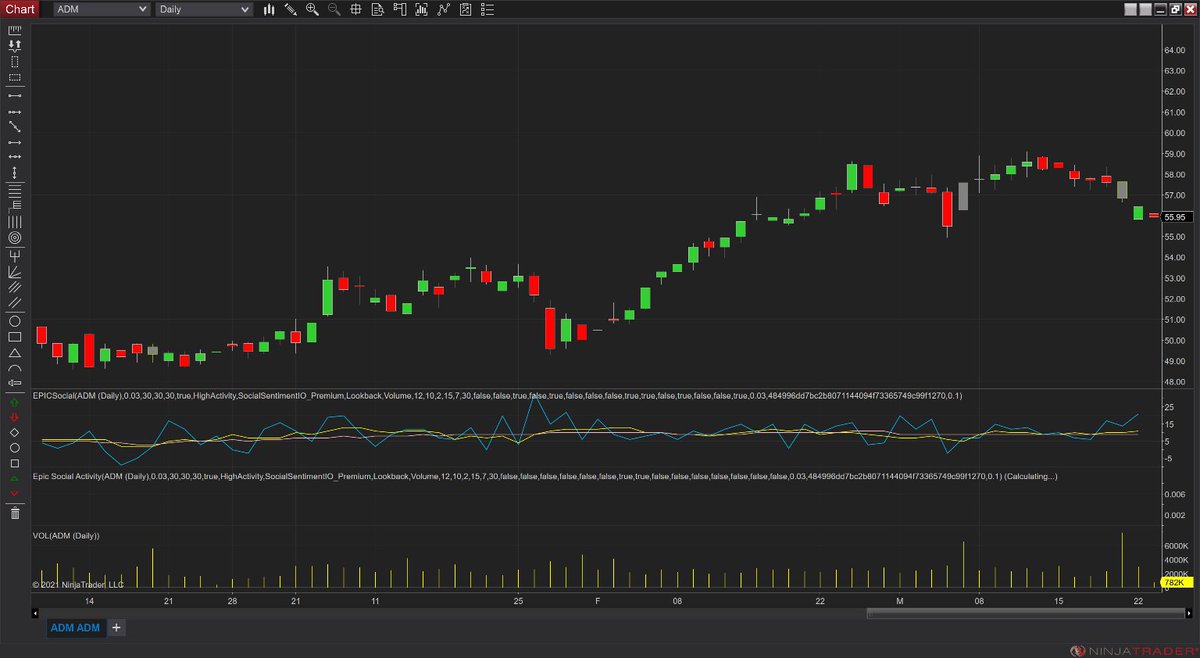Place a red Arrow Down marker
Viewport: 1200px width, 658px height.
(x=15, y=416)
